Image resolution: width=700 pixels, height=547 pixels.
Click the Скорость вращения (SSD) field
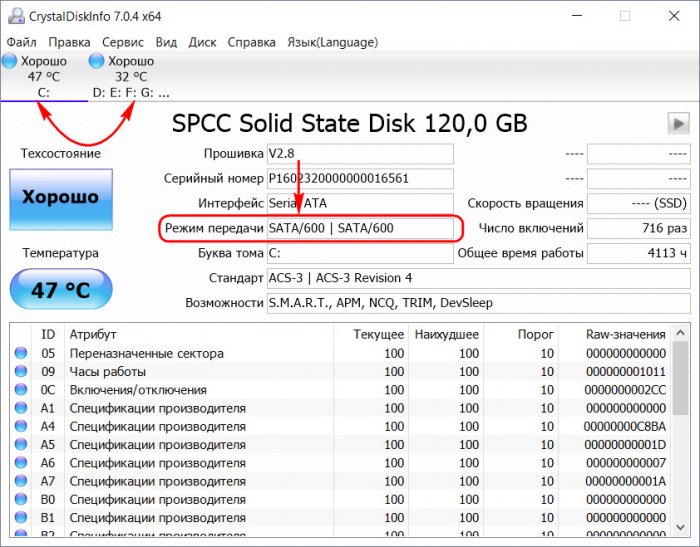[x=639, y=203]
